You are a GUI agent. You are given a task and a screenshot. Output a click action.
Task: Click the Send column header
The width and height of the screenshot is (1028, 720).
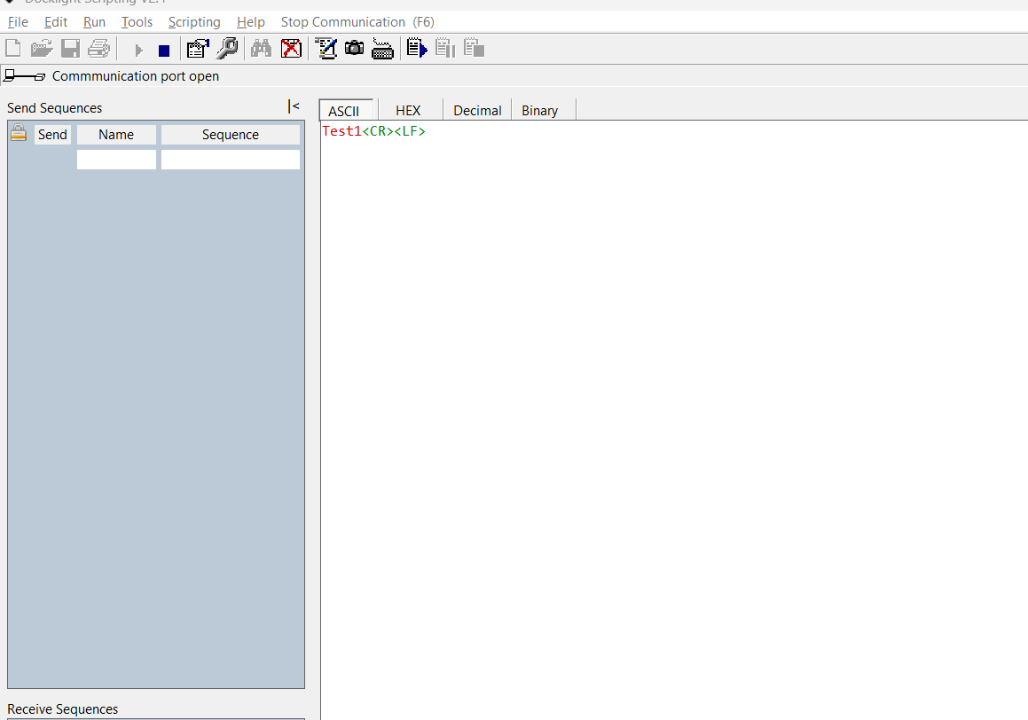click(52, 134)
